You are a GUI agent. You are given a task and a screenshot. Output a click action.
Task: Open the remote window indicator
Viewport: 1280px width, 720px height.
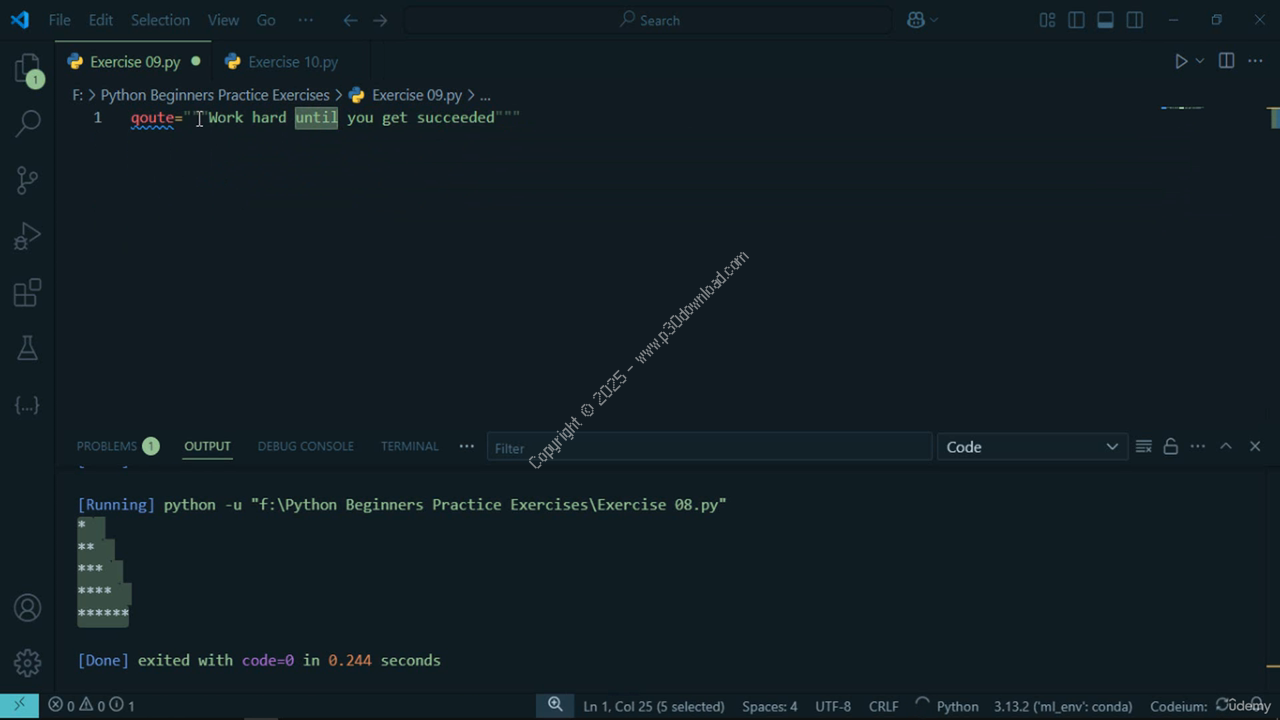19,705
